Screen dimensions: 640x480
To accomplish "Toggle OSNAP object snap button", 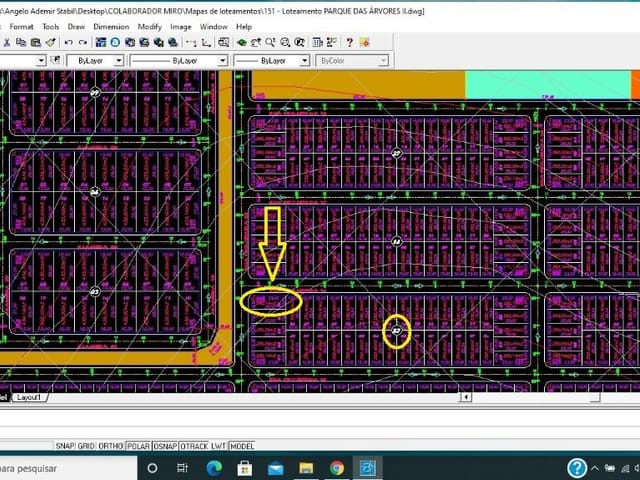I will [x=165, y=446].
